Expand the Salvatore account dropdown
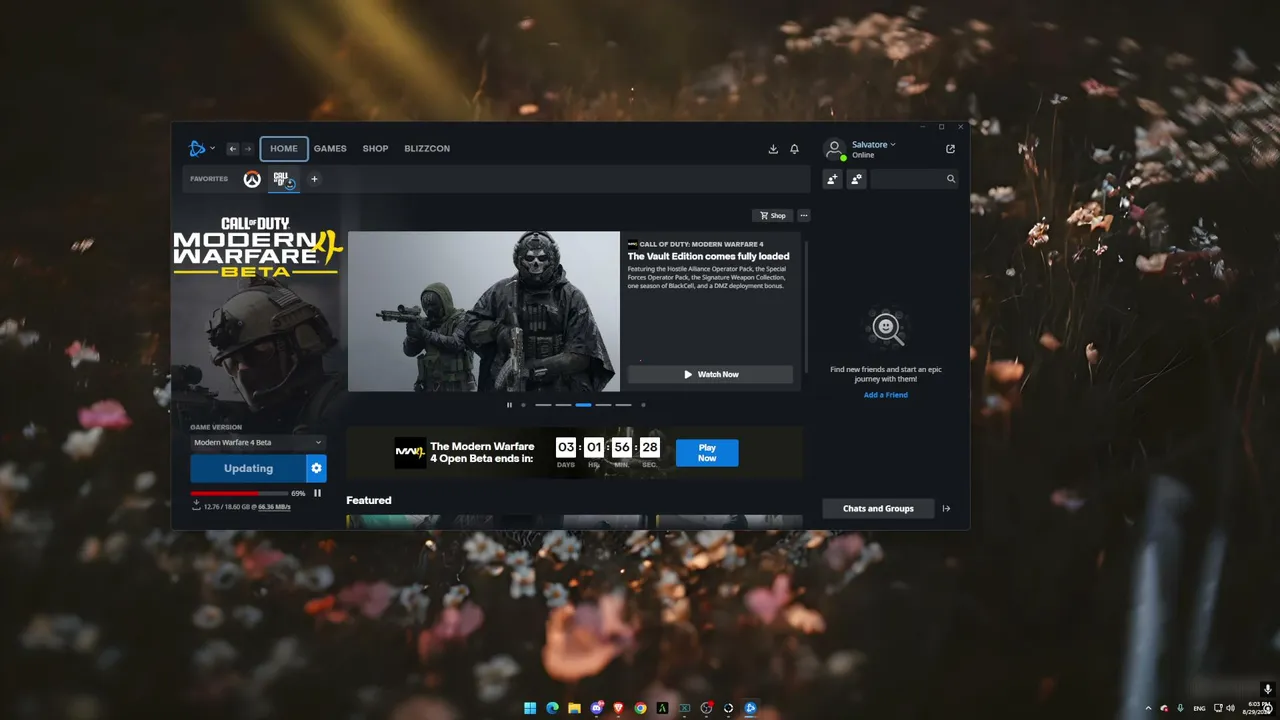Screen dimensions: 1280x720 pyautogui.click(x=874, y=145)
